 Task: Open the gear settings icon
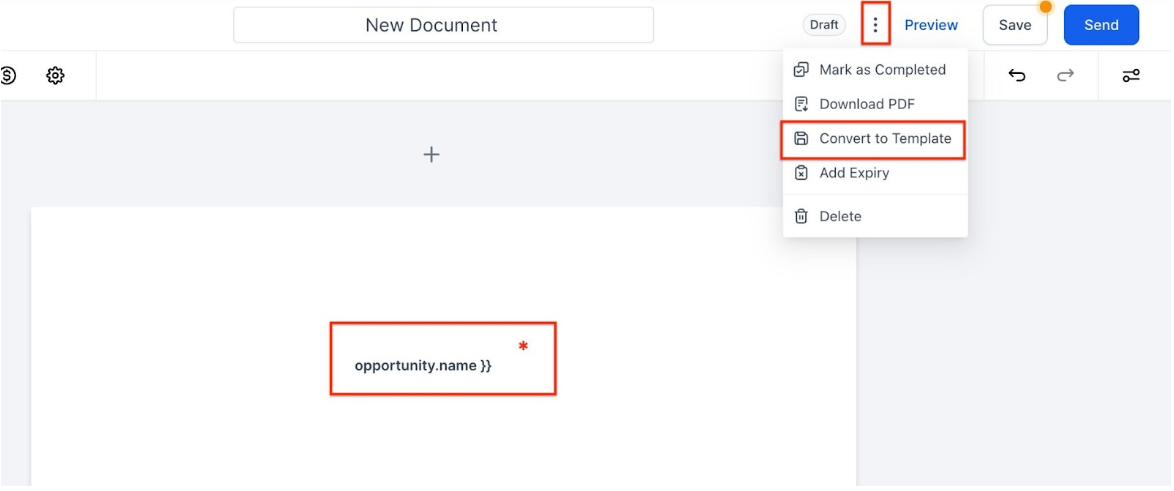pos(56,75)
